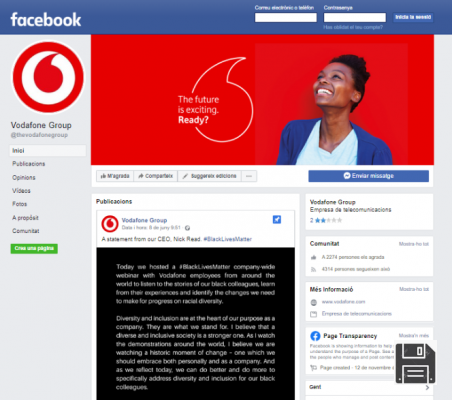The image size is (452, 400).
Task: Click the thumbs-up icon beside 2274 persones
Action: coord(313,257)
